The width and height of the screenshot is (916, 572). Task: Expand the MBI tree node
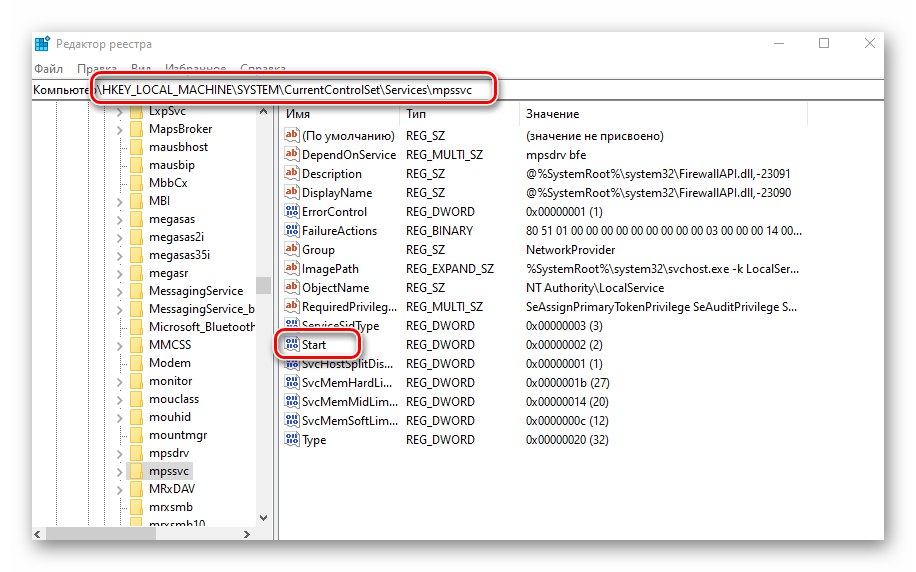(120, 202)
